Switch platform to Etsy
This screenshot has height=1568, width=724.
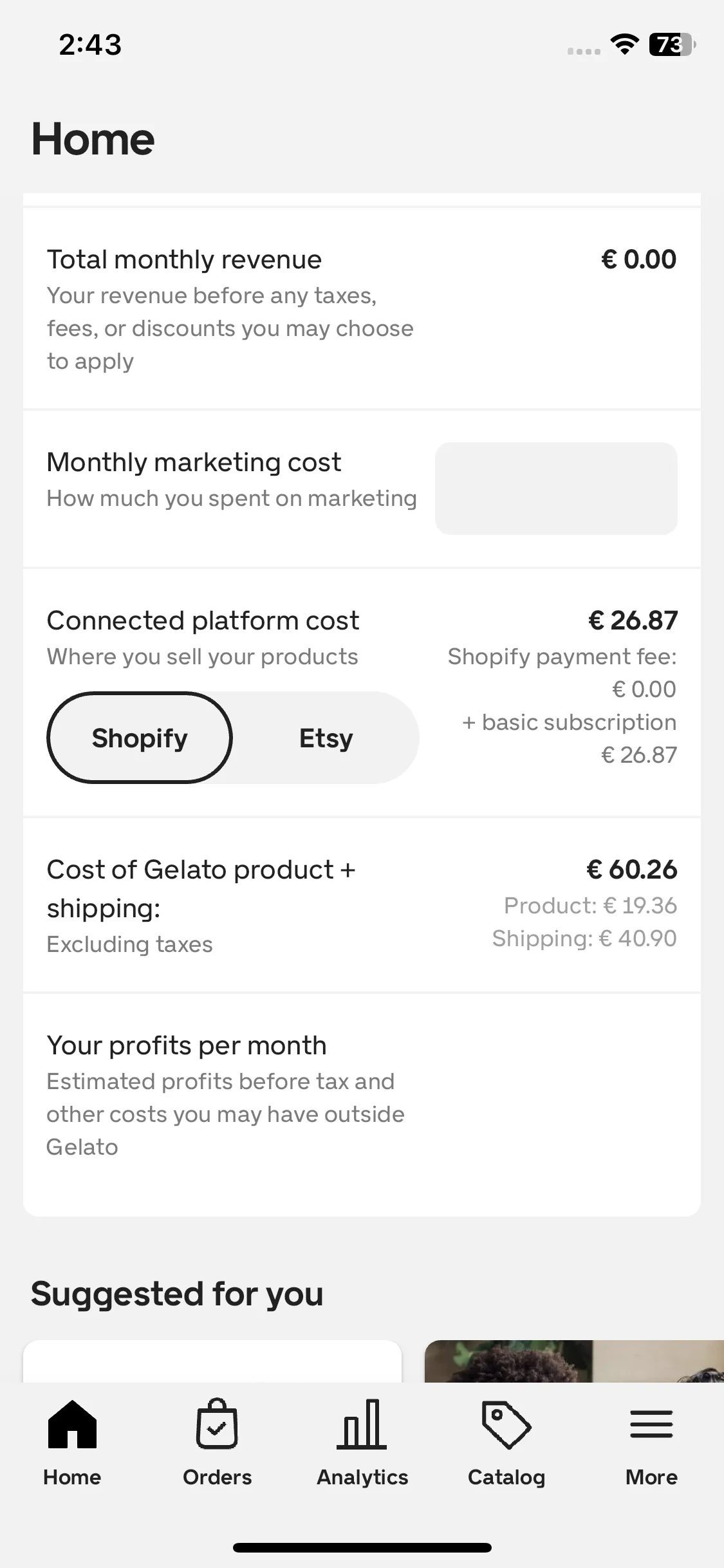point(326,738)
